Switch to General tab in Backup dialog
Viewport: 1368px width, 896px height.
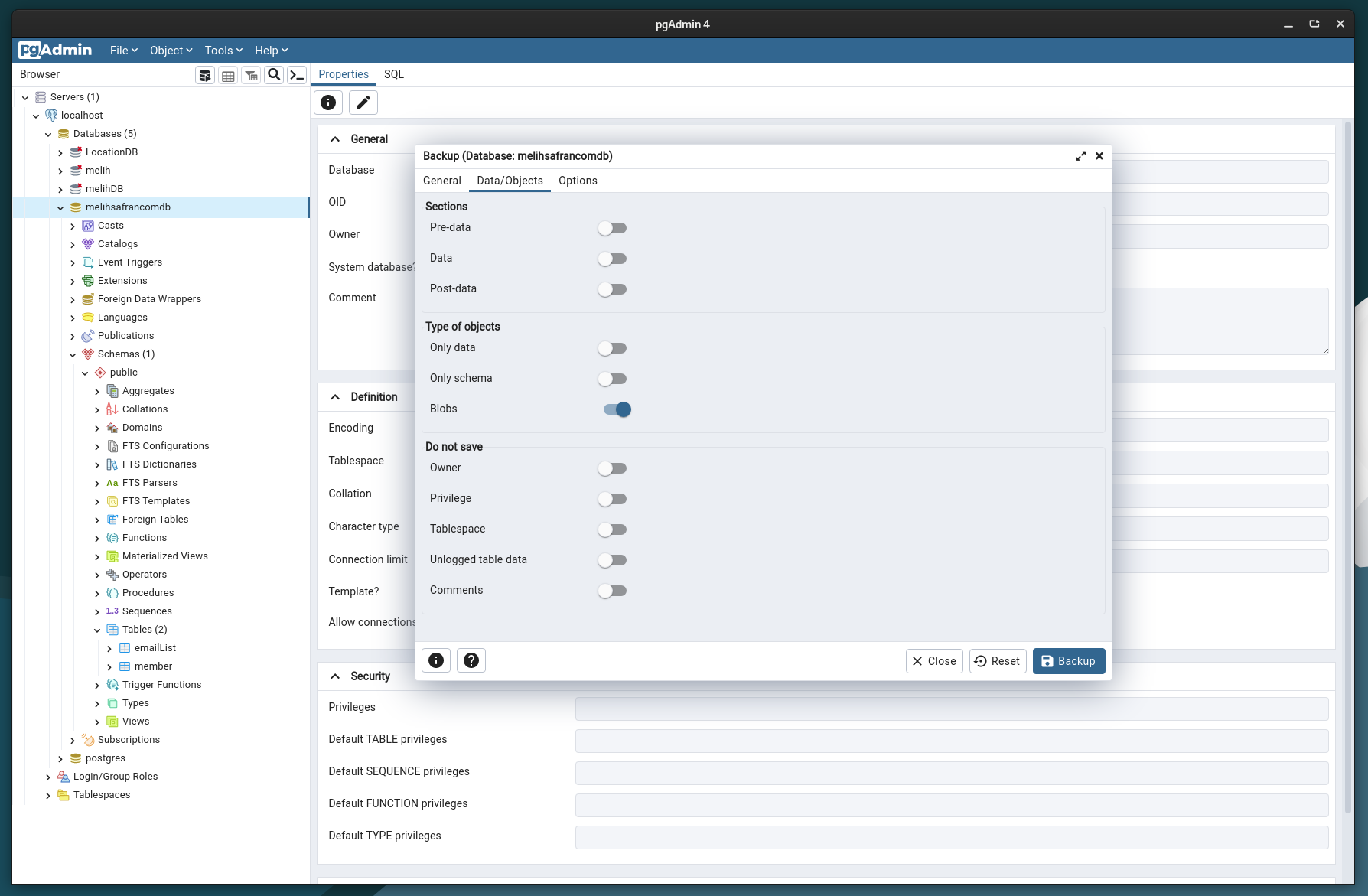pos(442,181)
